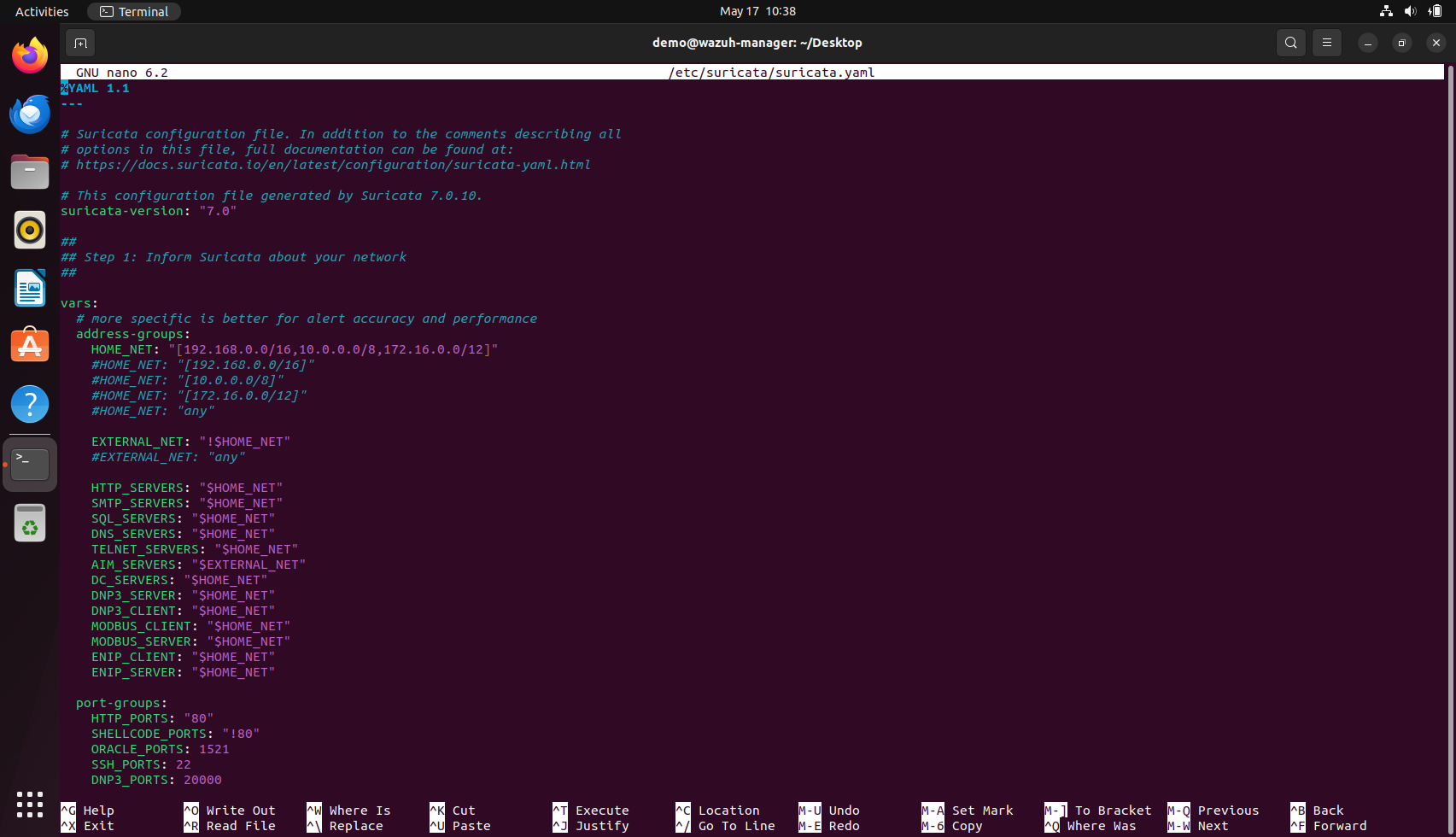
Task: Click the ^R Read File shortcut label
Action: (230, 826)
